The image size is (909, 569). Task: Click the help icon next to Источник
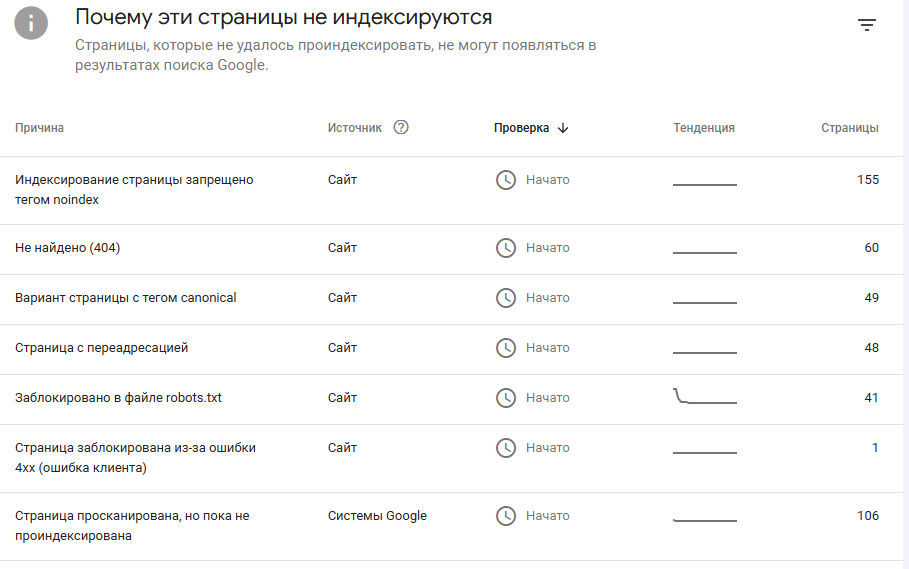click(x=401, y=127)
